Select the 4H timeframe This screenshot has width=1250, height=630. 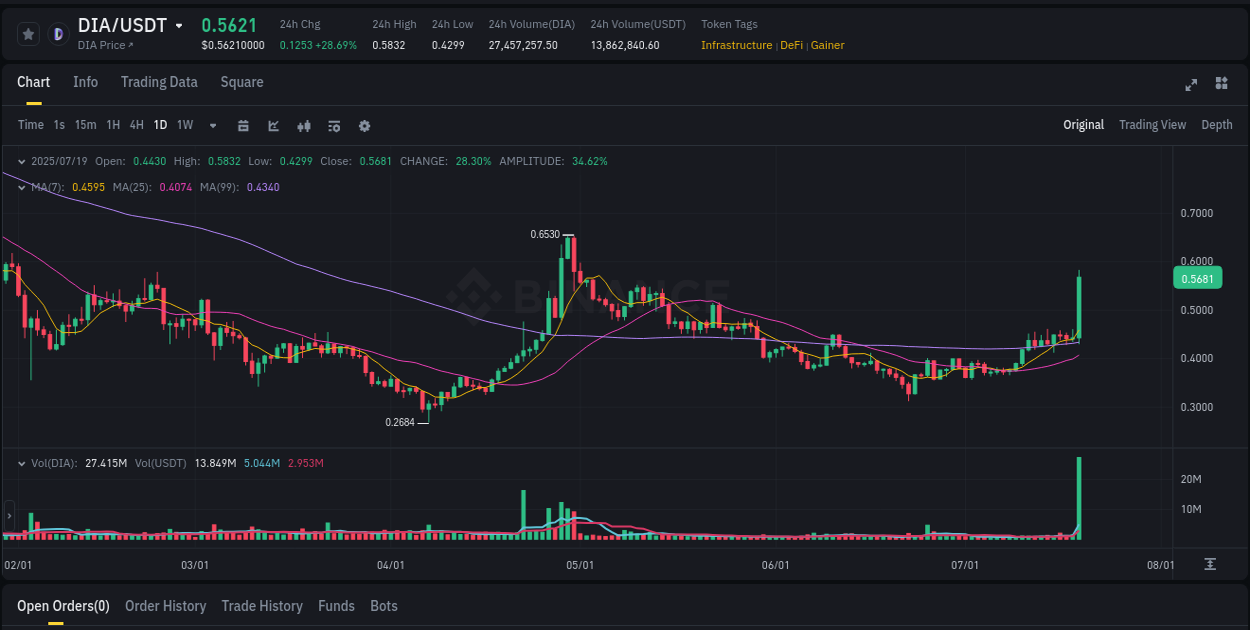(136, 125)
